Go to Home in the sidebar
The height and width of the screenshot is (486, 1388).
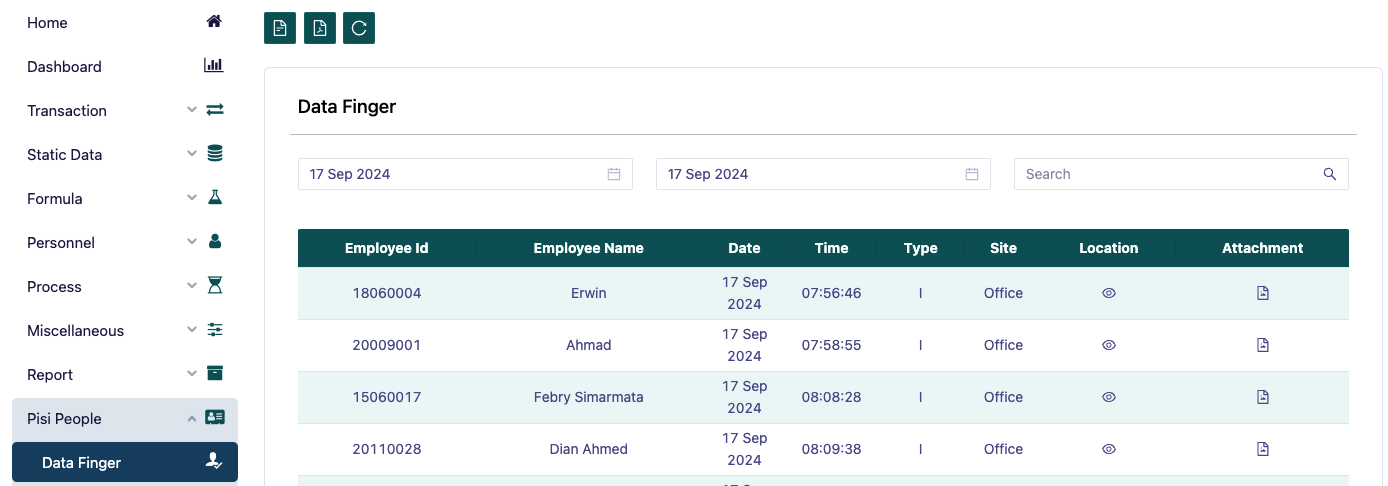(125, 23)
